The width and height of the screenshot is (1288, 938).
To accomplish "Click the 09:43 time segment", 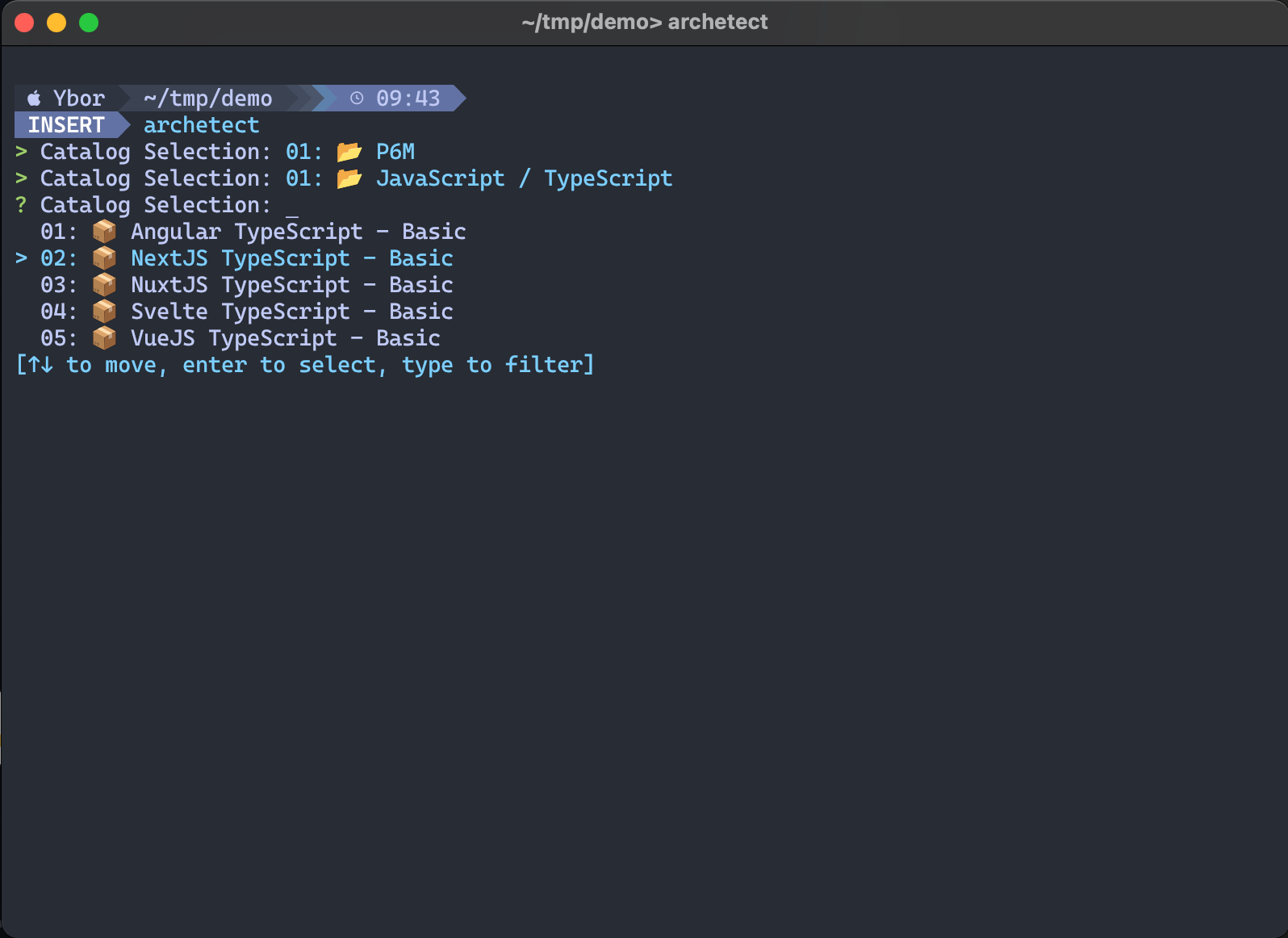I will [x=408, y=98].
